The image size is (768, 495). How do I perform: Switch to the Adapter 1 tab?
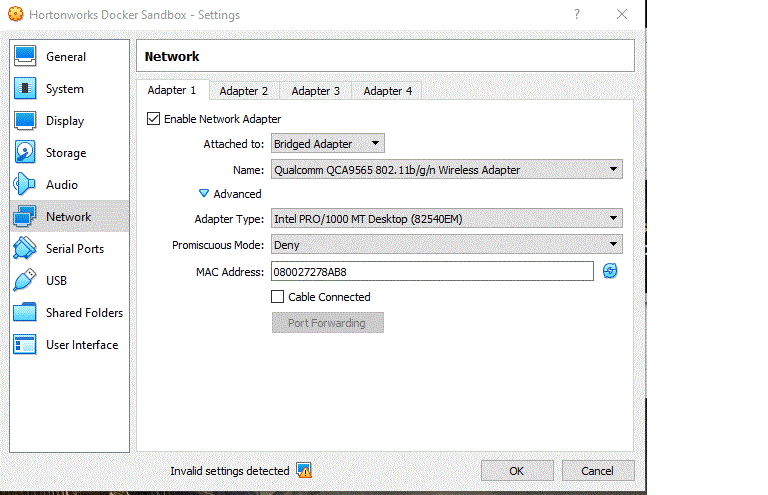click(x=172, y=90)
